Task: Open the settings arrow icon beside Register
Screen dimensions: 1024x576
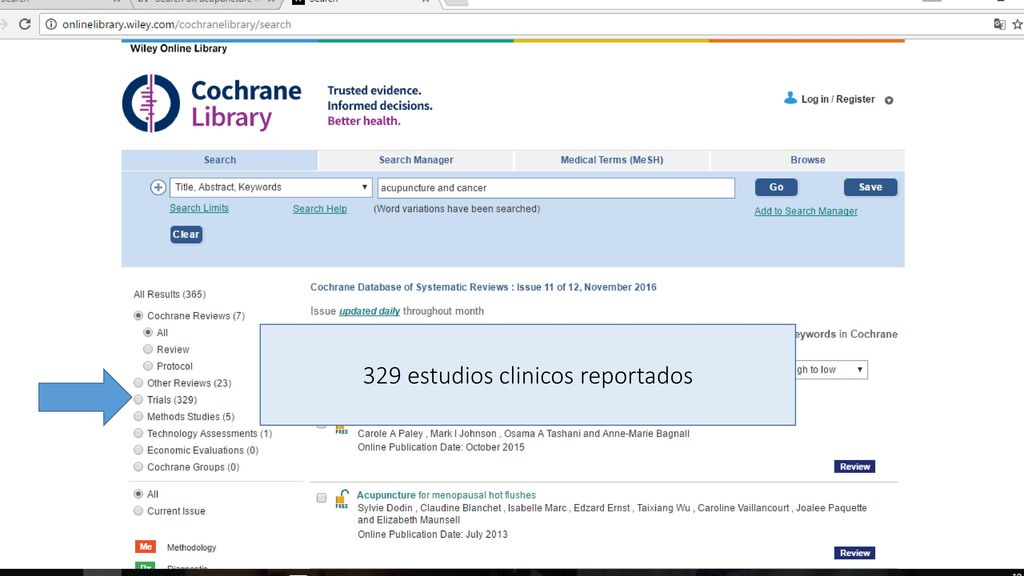Action: click(x=889, y=100)
